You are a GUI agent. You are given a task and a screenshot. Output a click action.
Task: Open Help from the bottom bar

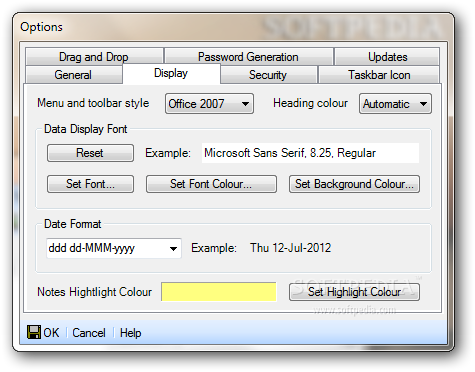click(130, 333)
